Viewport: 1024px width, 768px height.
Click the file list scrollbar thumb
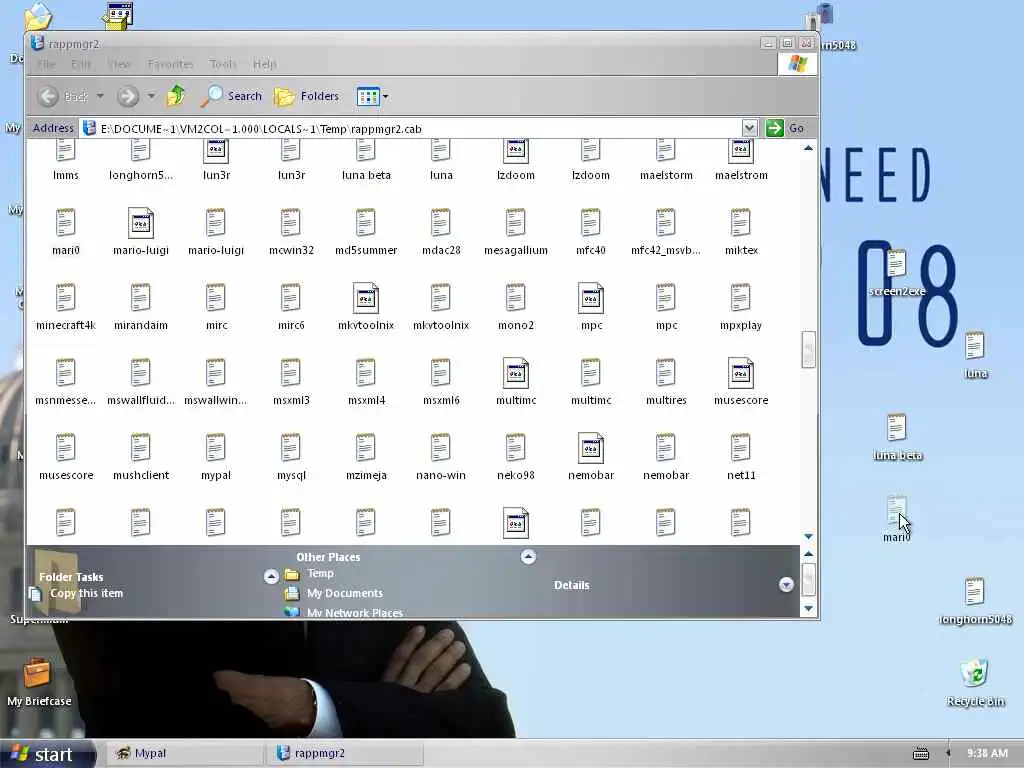pos(808,349)
